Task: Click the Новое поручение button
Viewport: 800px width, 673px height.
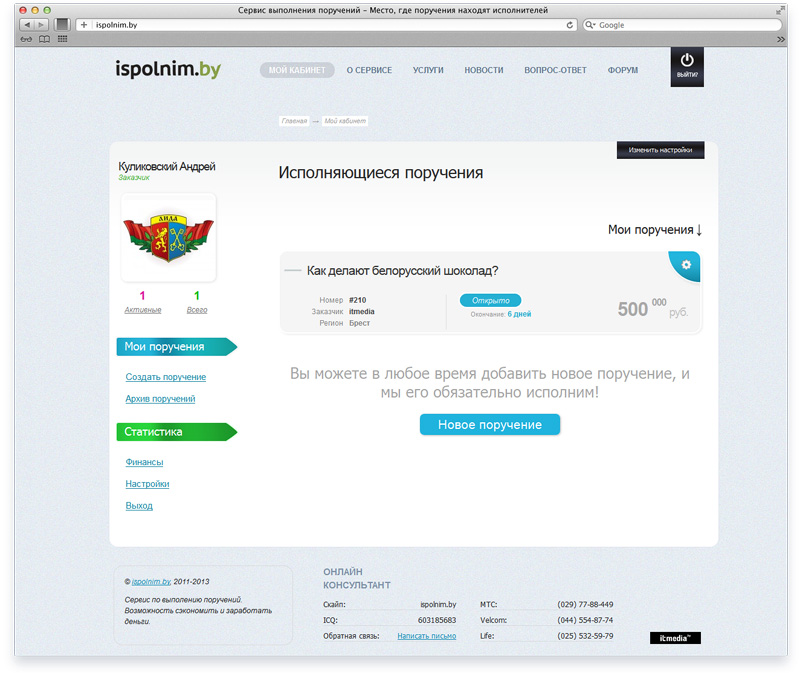Action: coord(490,425)
